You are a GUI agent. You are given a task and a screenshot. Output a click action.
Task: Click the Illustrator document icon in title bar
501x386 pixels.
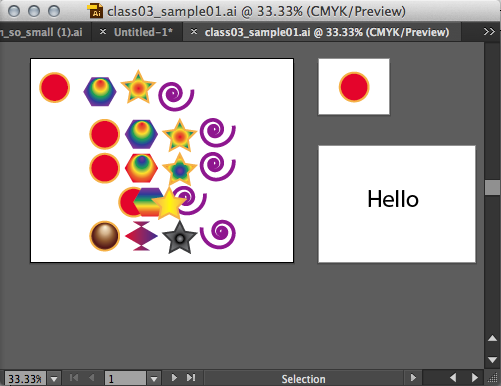(95, 10)
